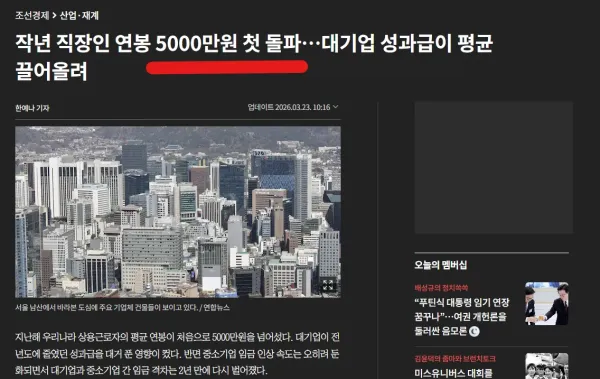
Task: Click the first paragraph starting 지난해 우리나라
Action: pos(177,354)
